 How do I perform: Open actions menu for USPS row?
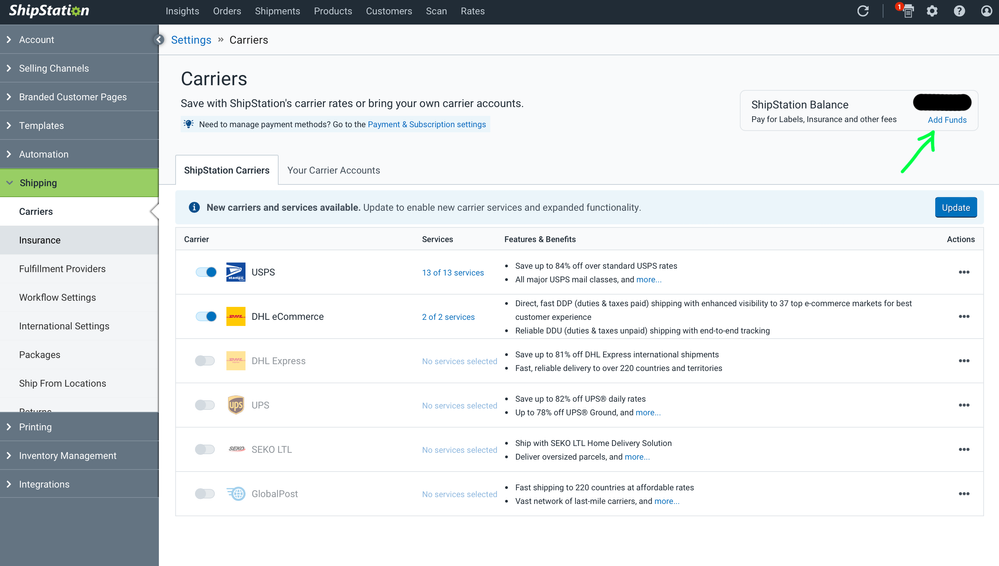tap(963, 273)
